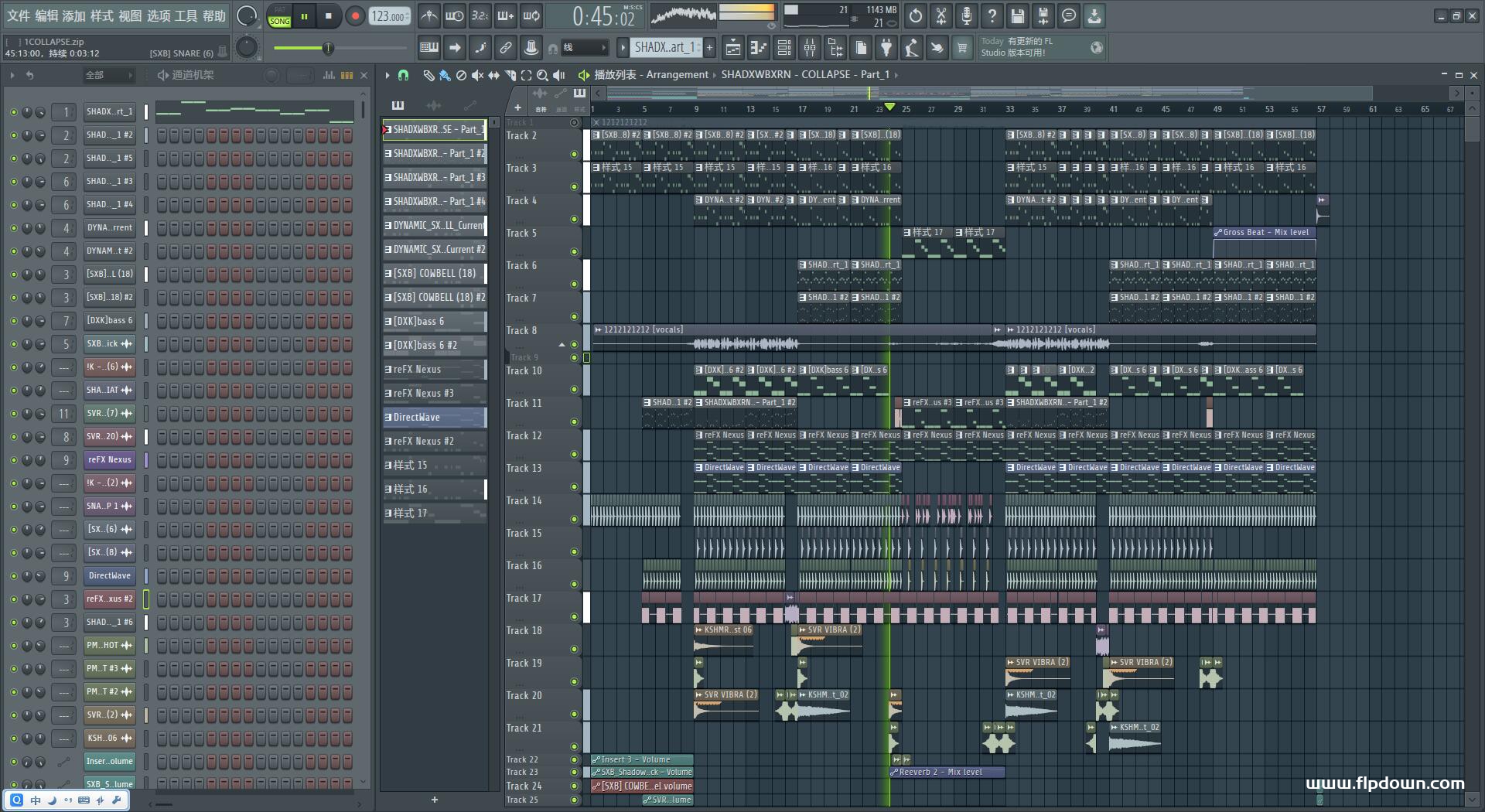Toggle the recording countdown icon
Viewport: 1485px width, 812px height.
480,15
